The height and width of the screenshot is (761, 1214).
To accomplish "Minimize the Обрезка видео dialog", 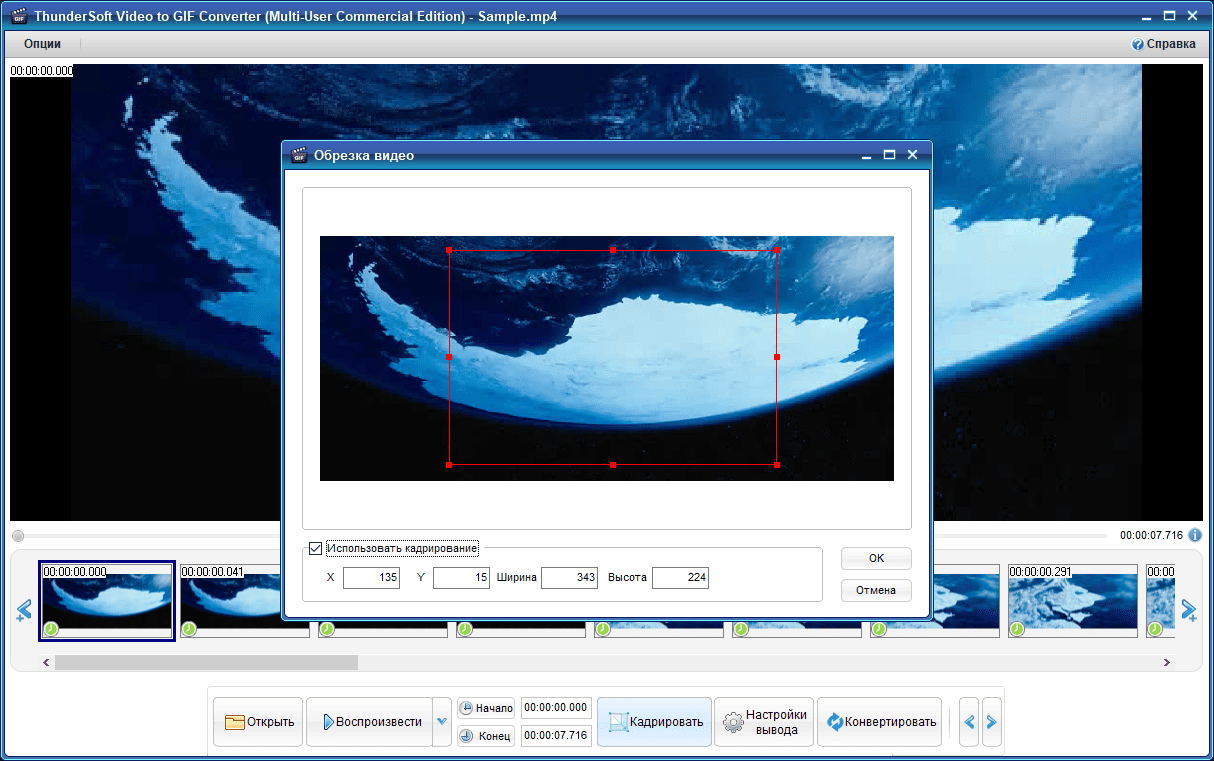I will pos(867,155).
